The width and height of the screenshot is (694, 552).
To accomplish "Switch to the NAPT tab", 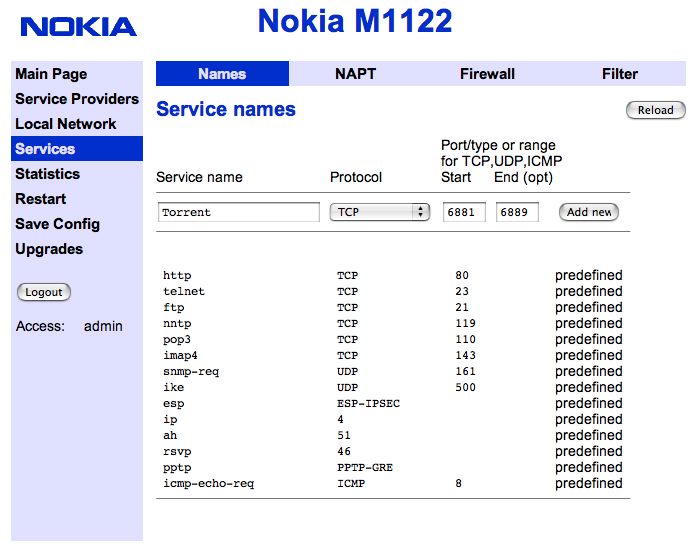I will tap(355, 74).
